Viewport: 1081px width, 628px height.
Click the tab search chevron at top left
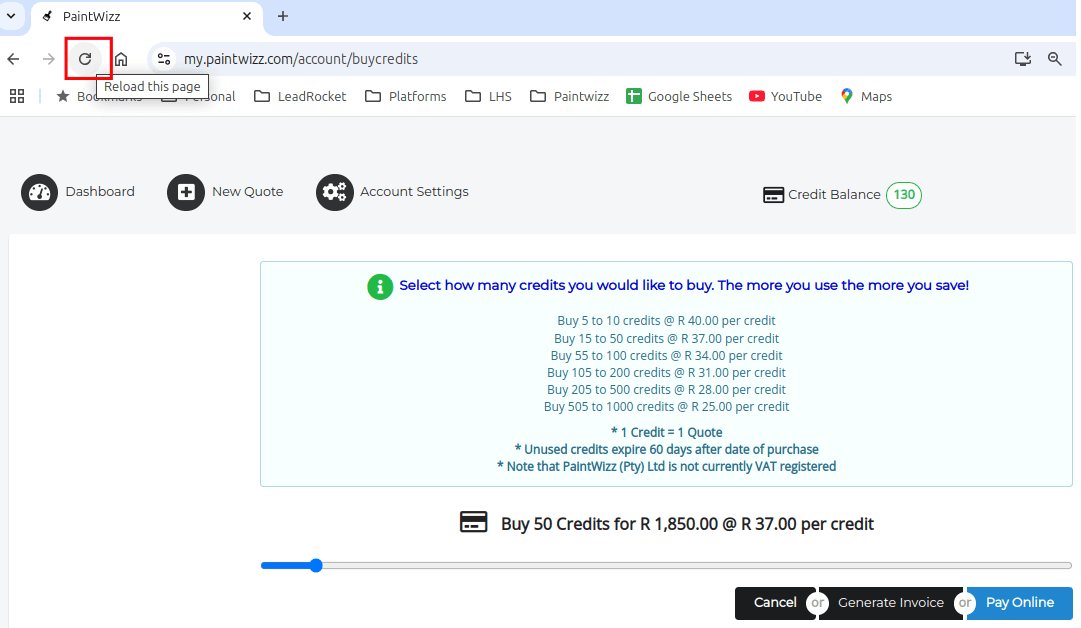11,16
